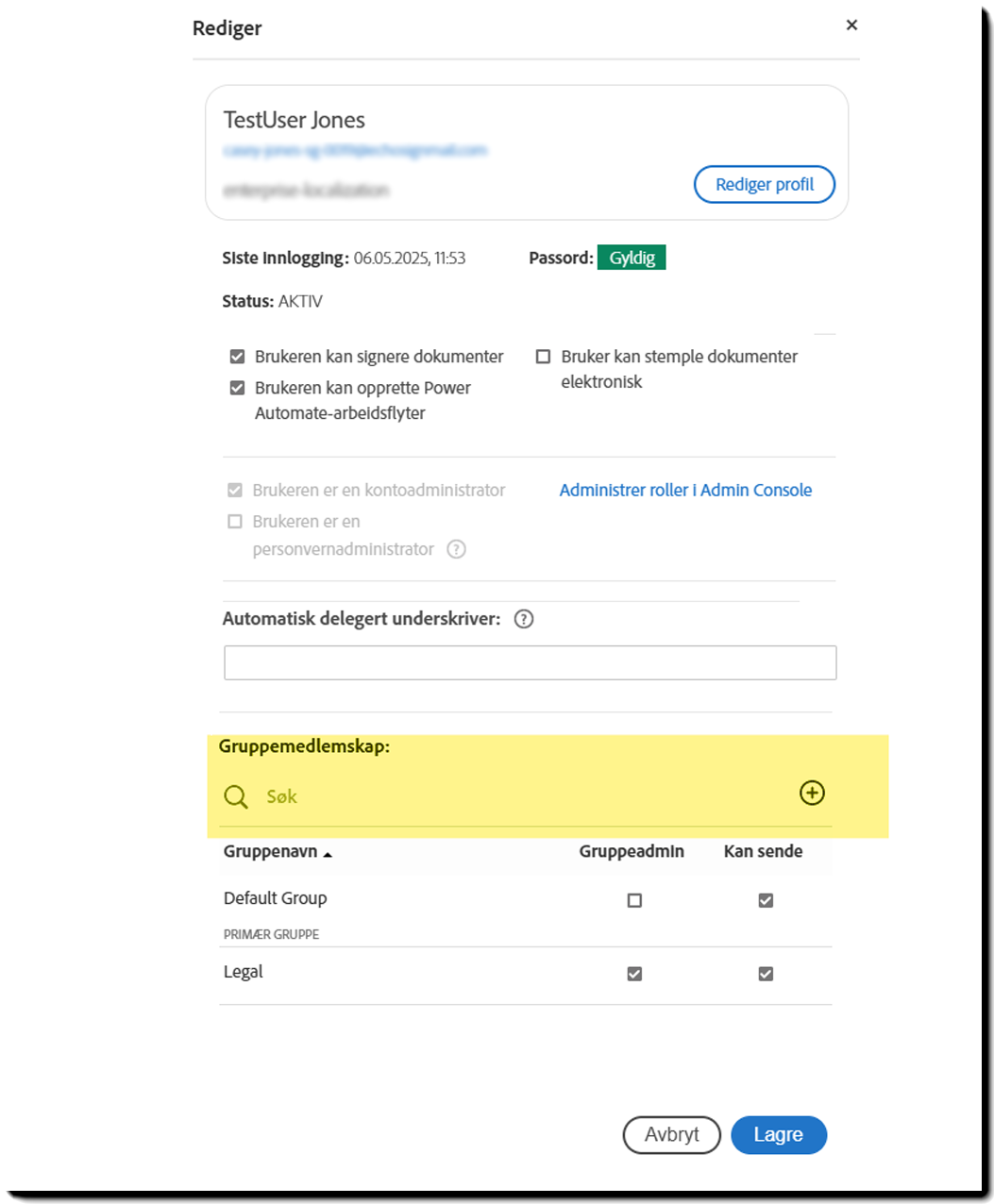
Task: Click the Automatisk delegert underskriver input field
Action: point(531,662)
